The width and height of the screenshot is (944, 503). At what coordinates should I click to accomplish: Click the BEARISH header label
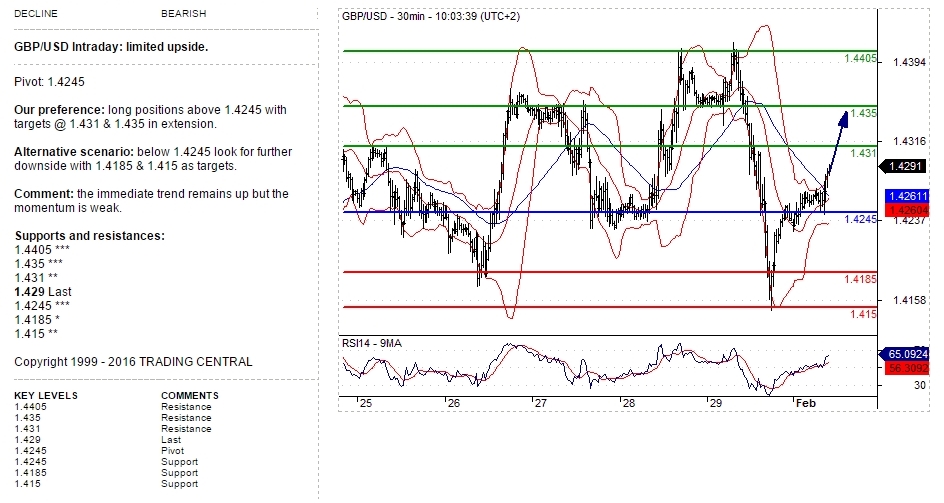click(184, 13)
